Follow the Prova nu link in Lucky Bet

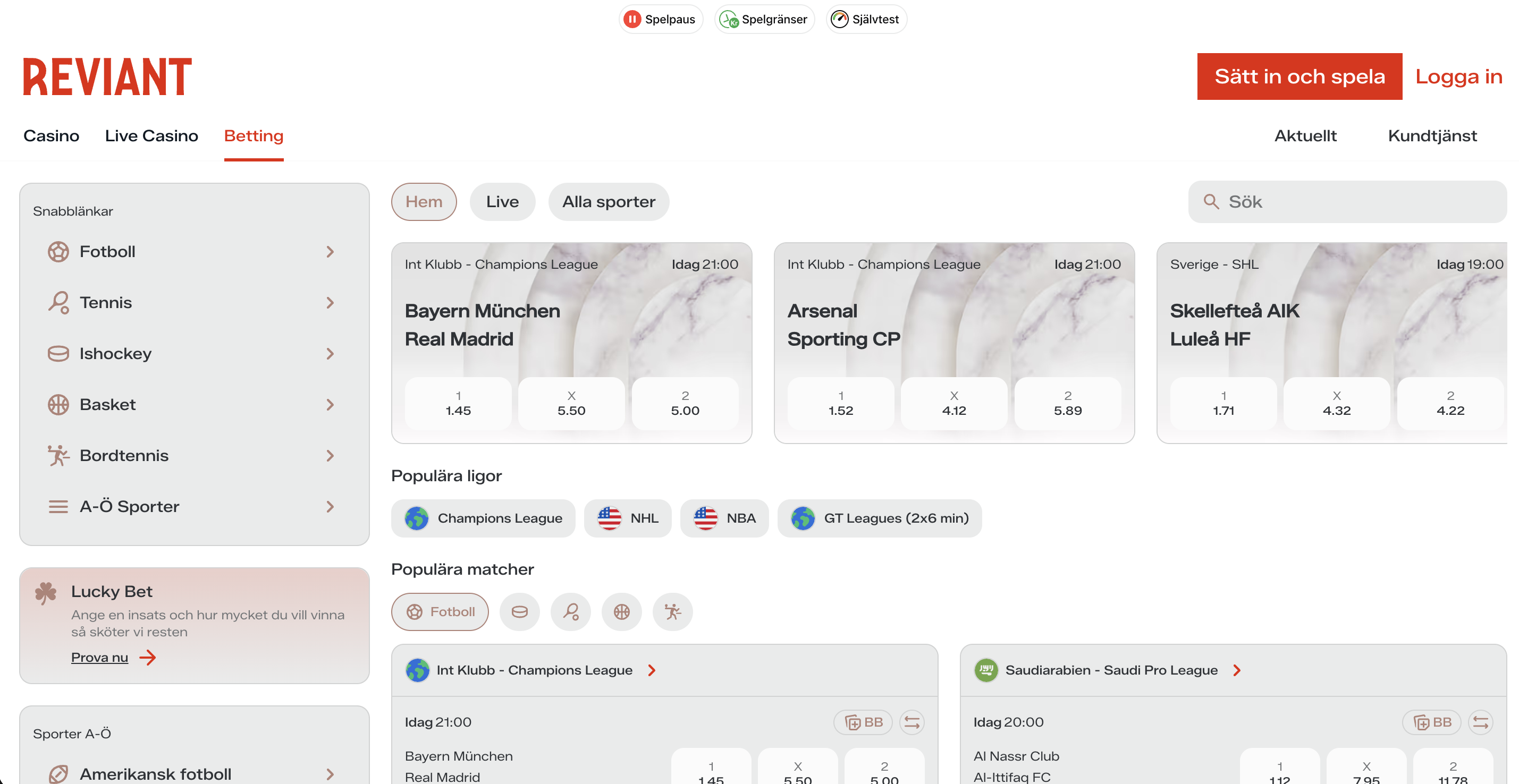tap(100, 657)
